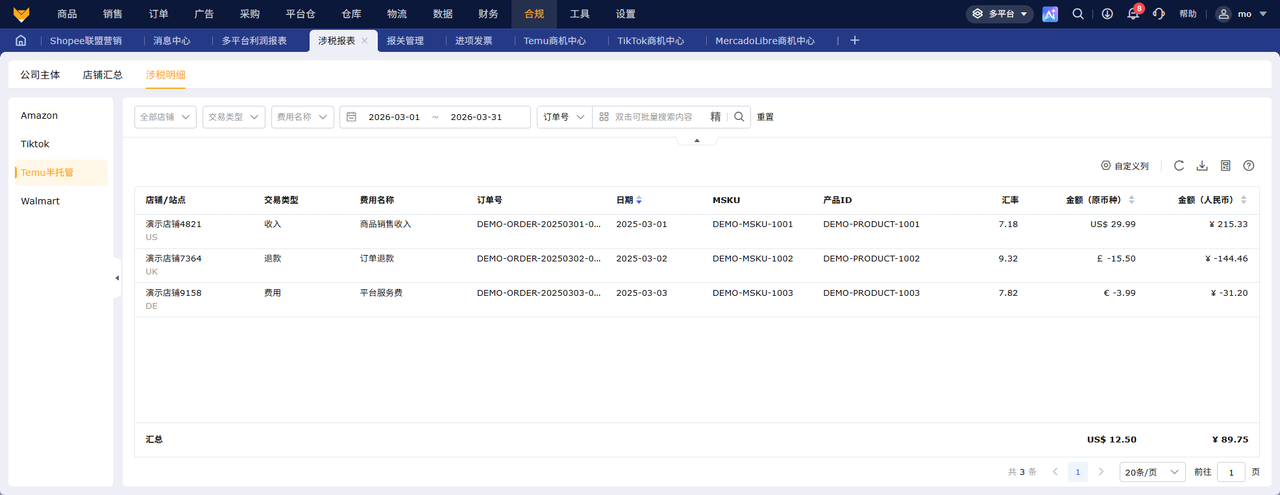1280x495 pixels.
Task: Click the calculator icon above the table
Action: coord(1225,166)
